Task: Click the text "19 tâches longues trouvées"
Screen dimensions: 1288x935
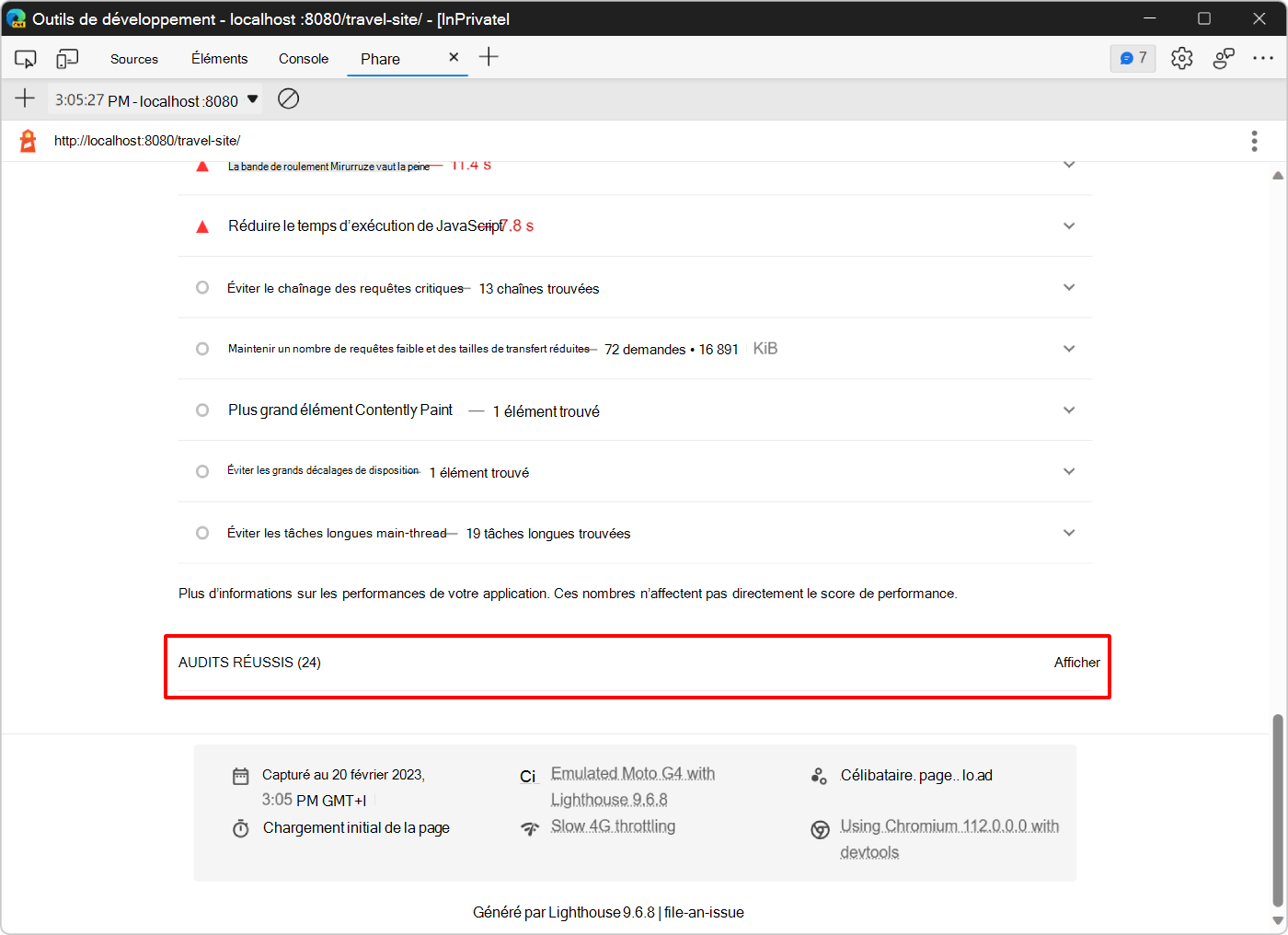Action: click(548, 534)
